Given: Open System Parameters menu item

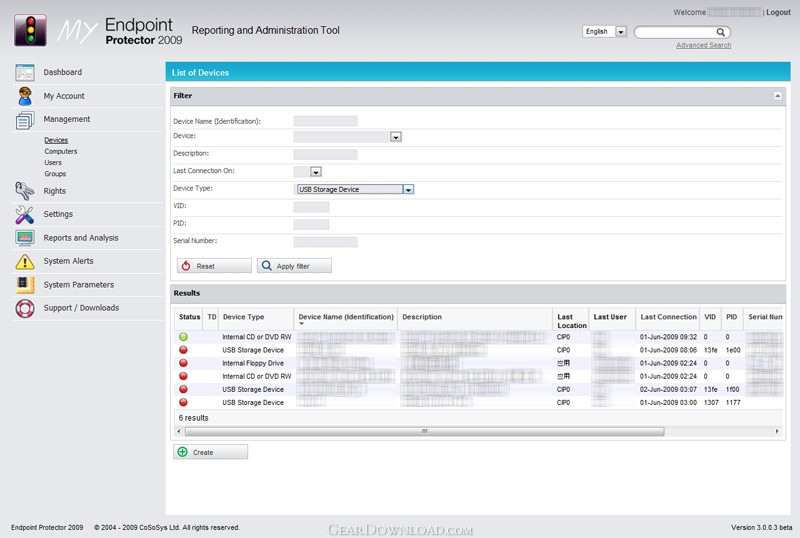Looking at the screenshot, I should [79, 285].
